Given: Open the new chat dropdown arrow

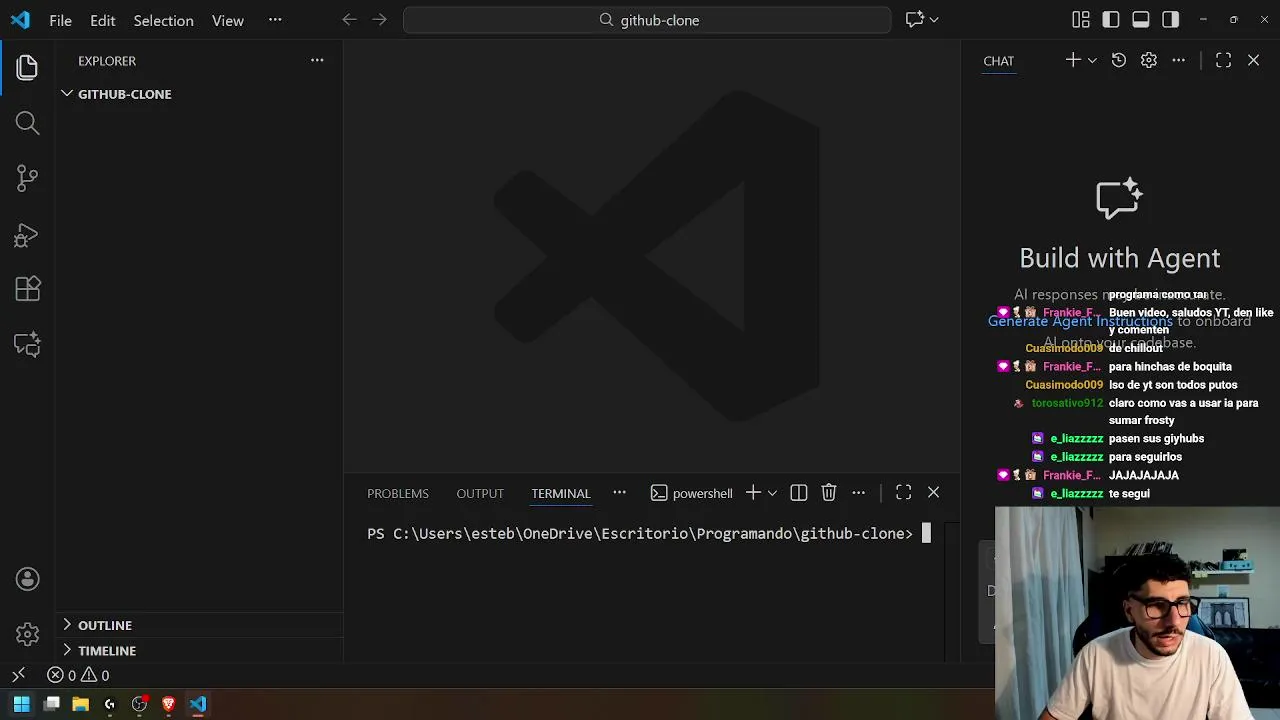Looking at the screenshot, I should (1092, 60).
